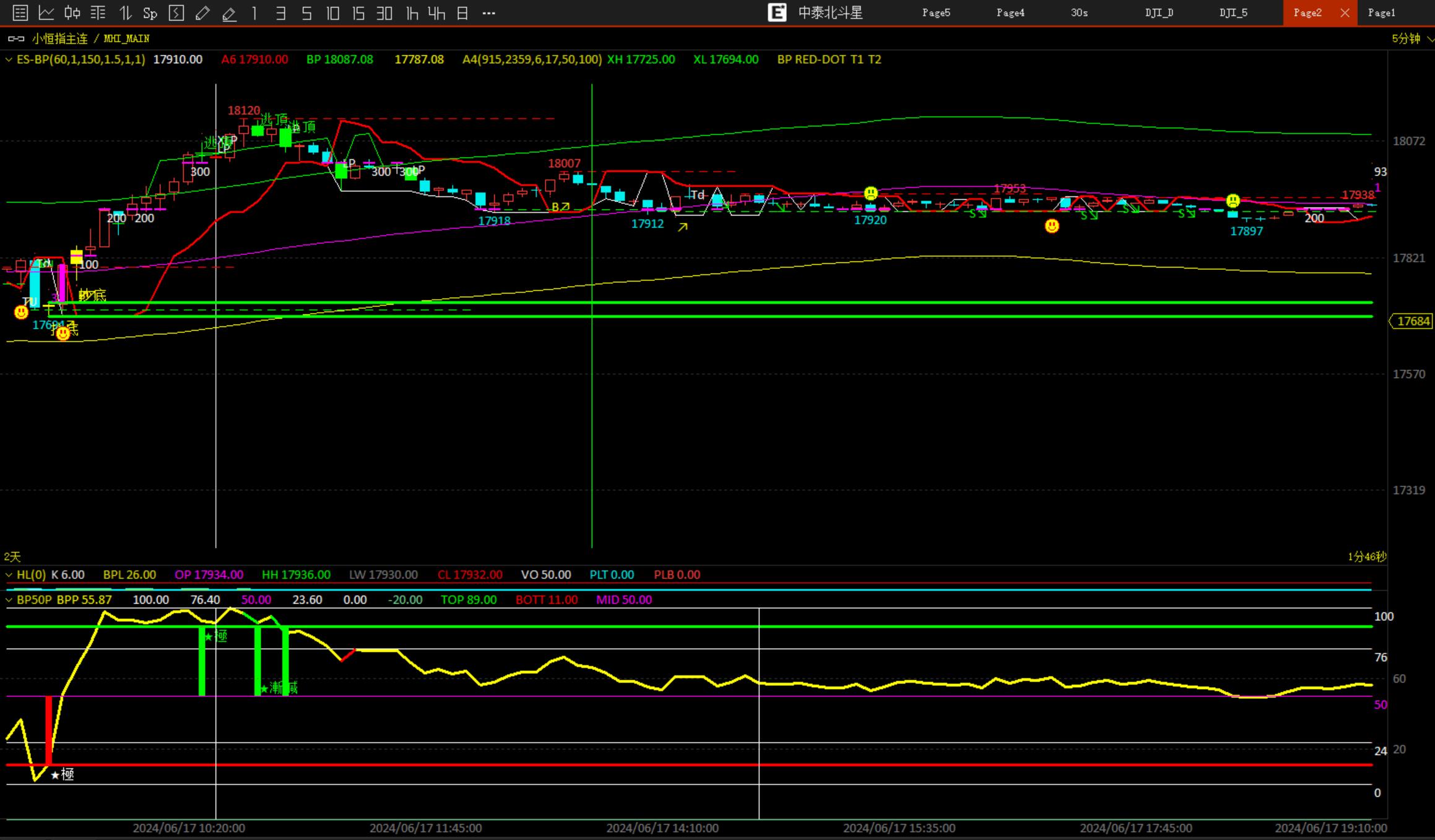The image size is (1435, 840).
Task: Open the quote list view icon
Action: [x=20, y=13]
